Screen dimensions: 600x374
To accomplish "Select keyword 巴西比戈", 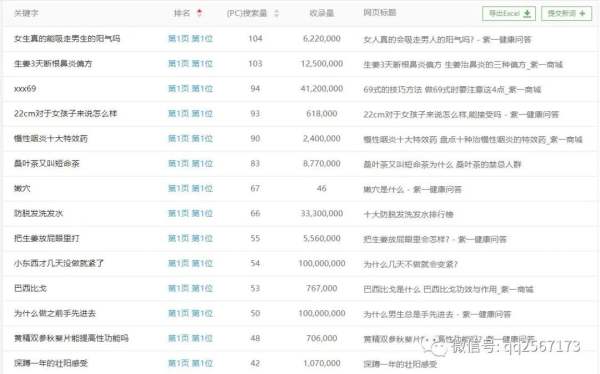I will 30,288.
